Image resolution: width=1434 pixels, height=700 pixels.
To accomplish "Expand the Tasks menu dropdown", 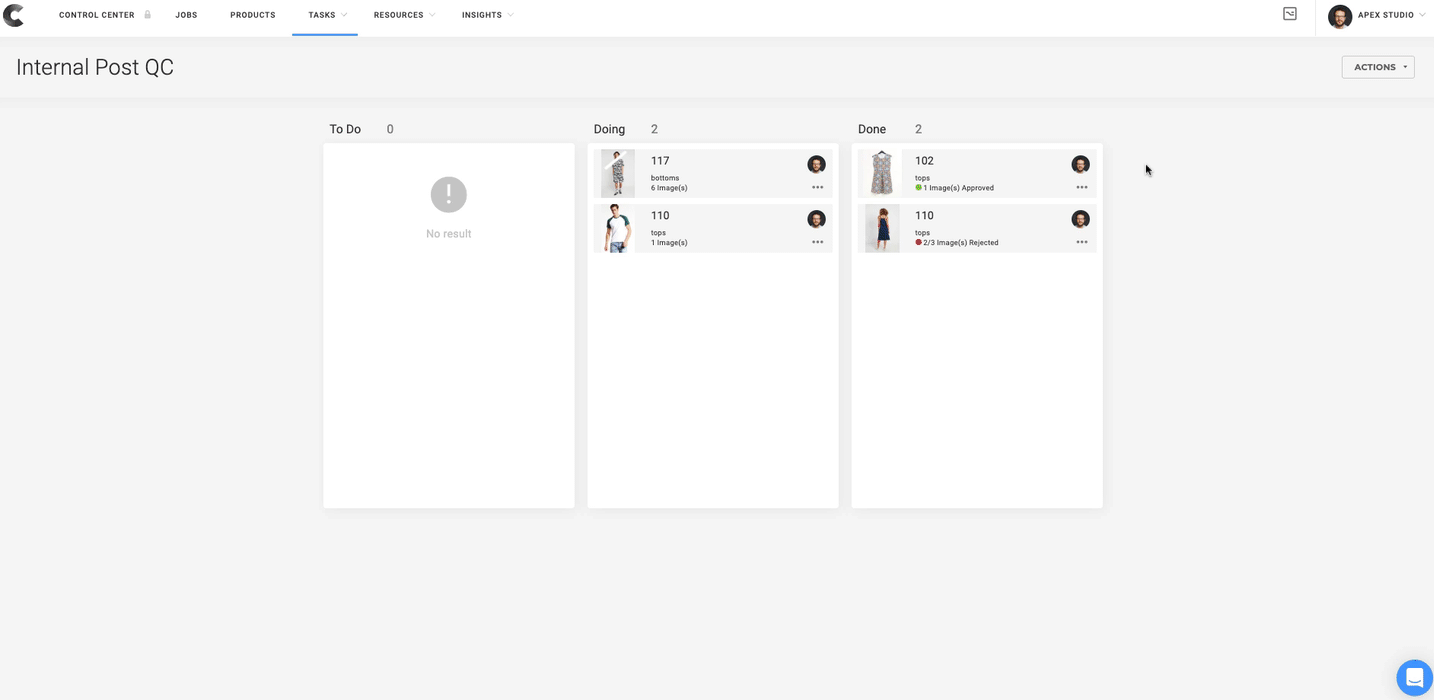I will coord(325,15).
